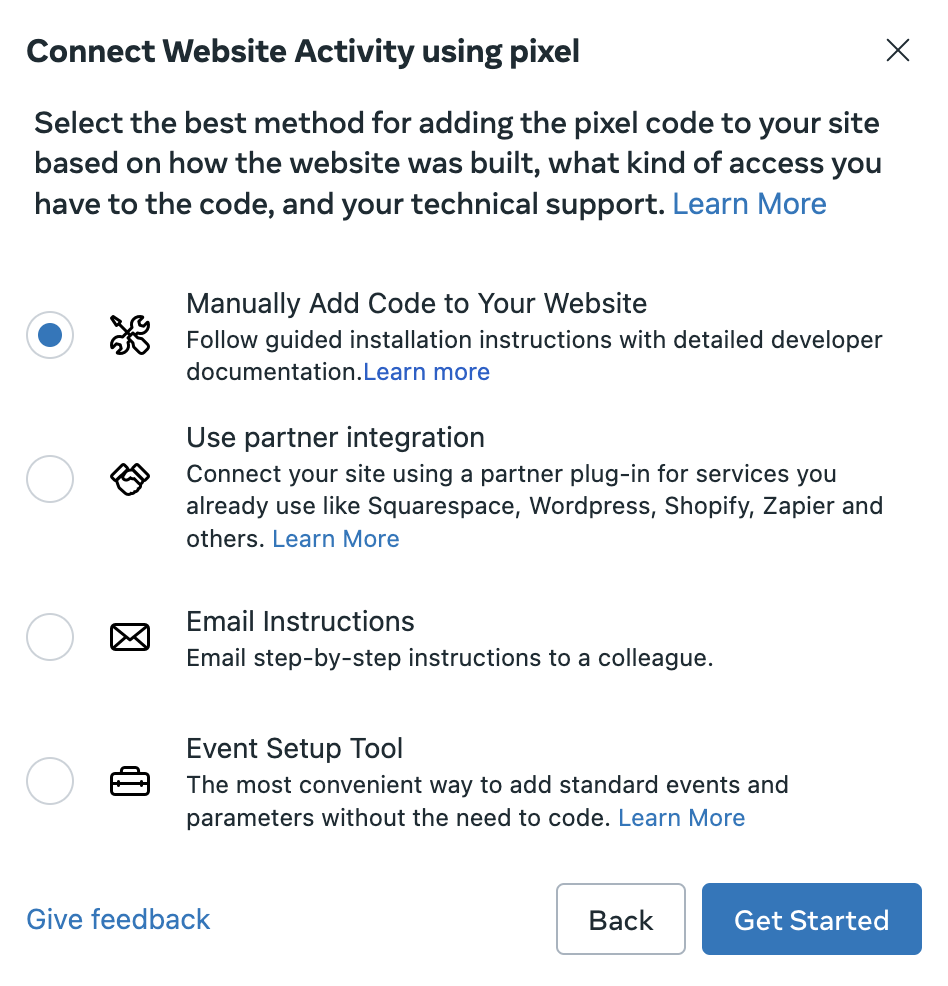948x986 pixels.
Task: Click the Use partner integration heading text
Action: pos(334,437)
